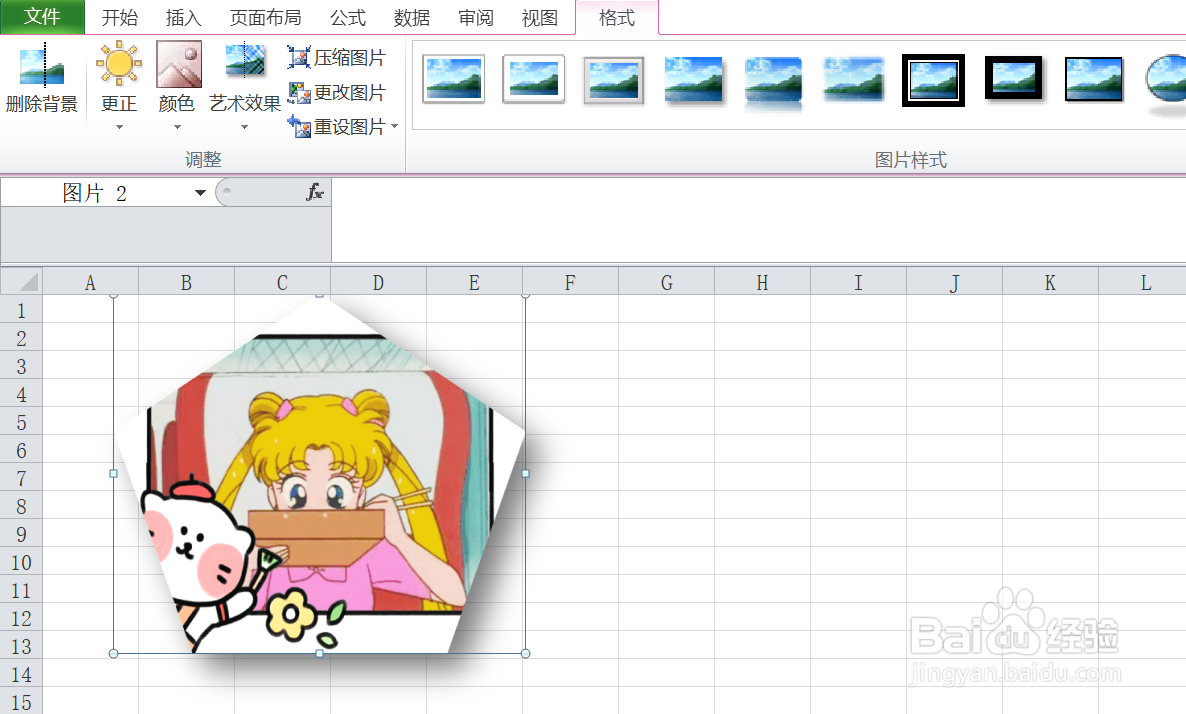This screenshot has width=1186, height=714.
Task: Switch to the Home (开始) tab
Action: (120, 17)
